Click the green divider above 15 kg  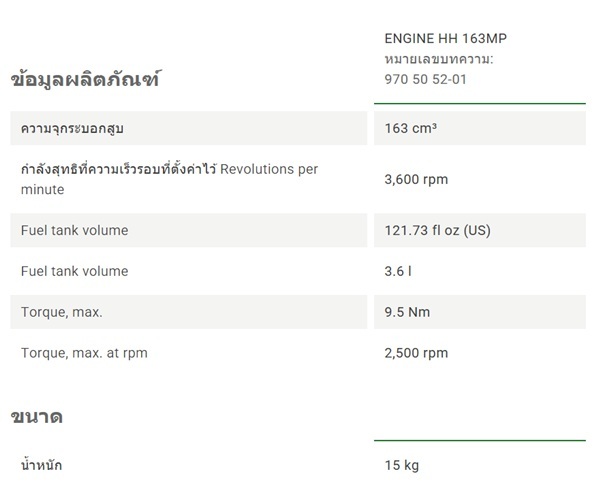pos(480,440)
